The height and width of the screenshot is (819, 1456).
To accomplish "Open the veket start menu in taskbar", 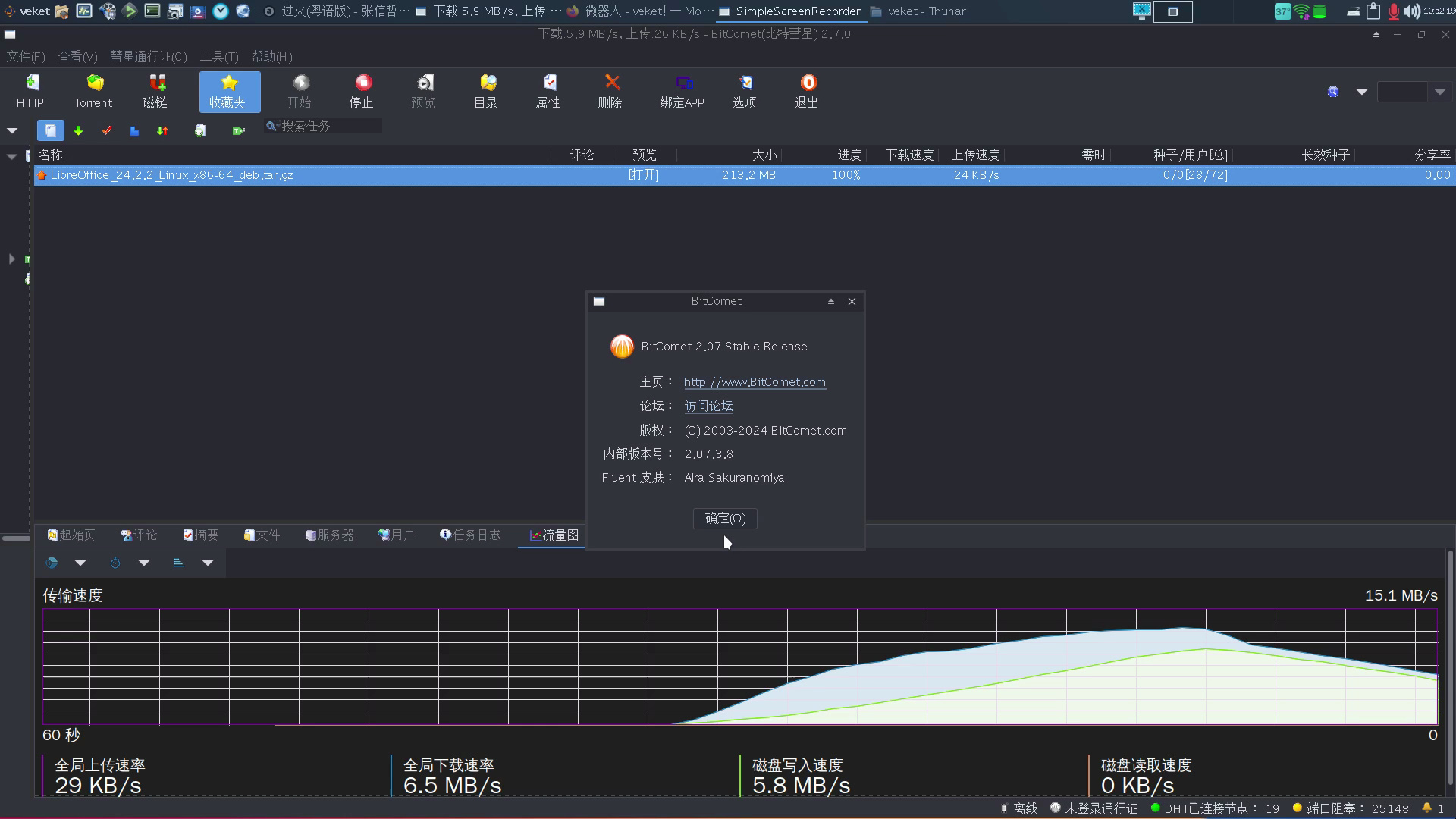I will 27,11.
